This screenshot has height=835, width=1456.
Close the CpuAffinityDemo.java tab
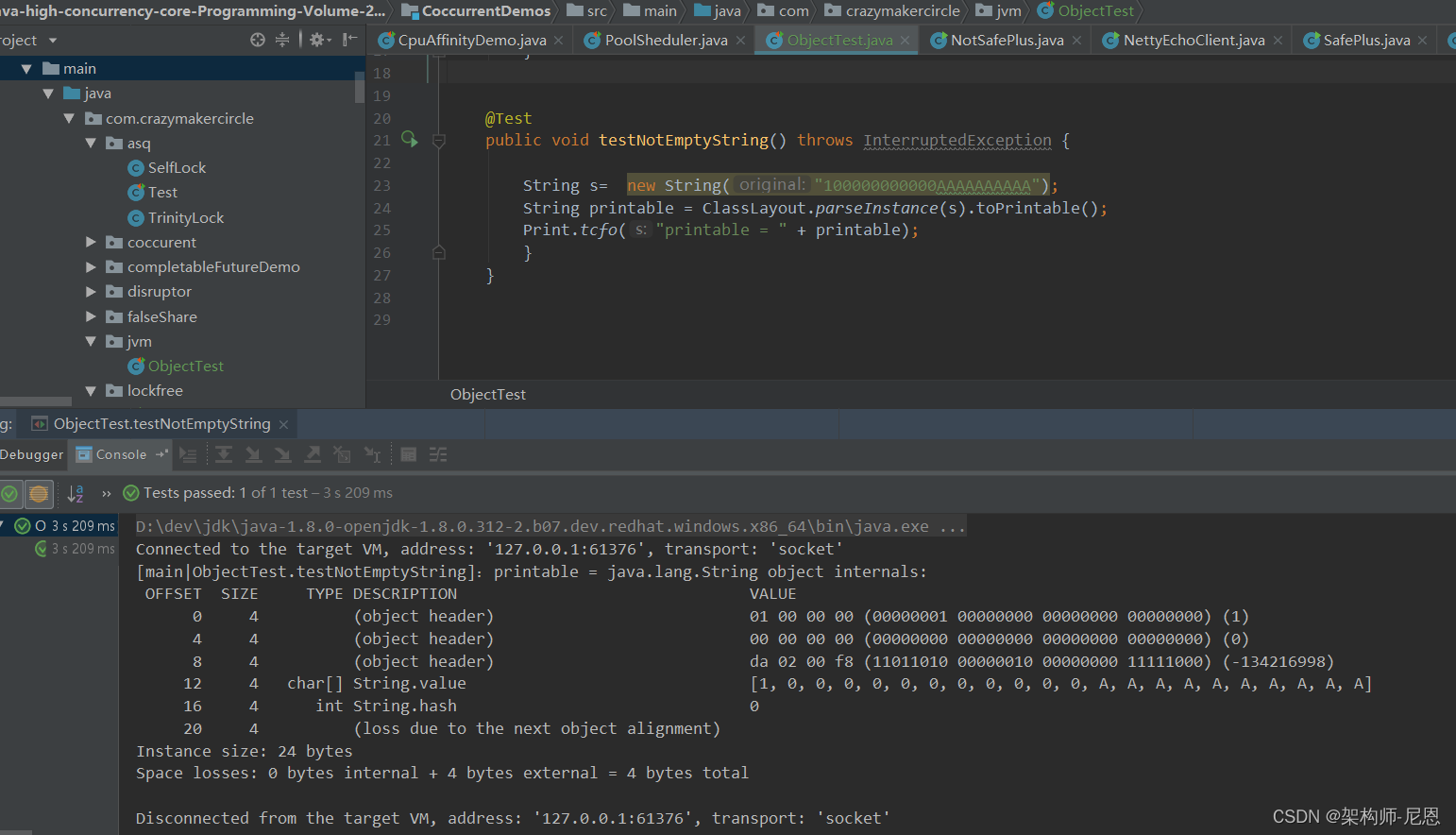pos(559,41)
